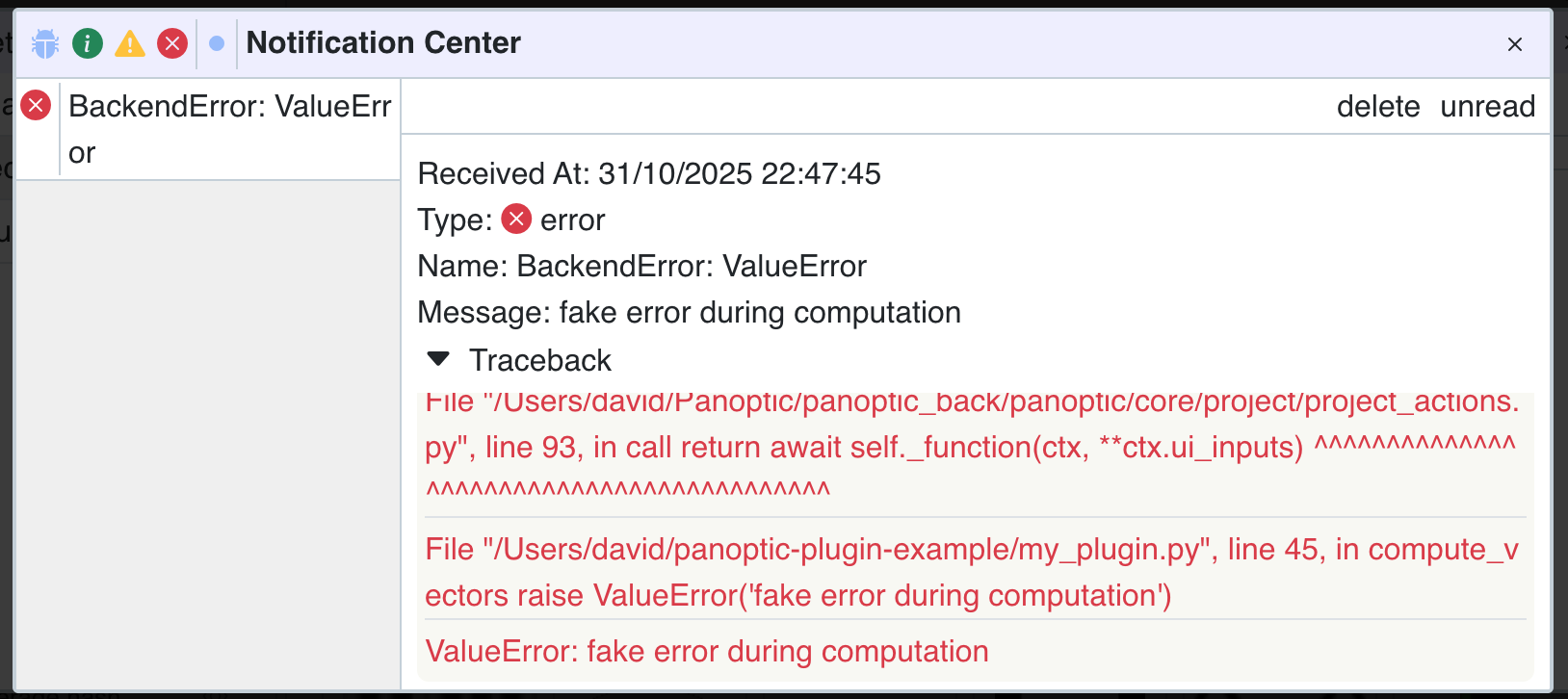Click the Traceback section label
The height and width of the screenshot is (699, 1568).
539,360
